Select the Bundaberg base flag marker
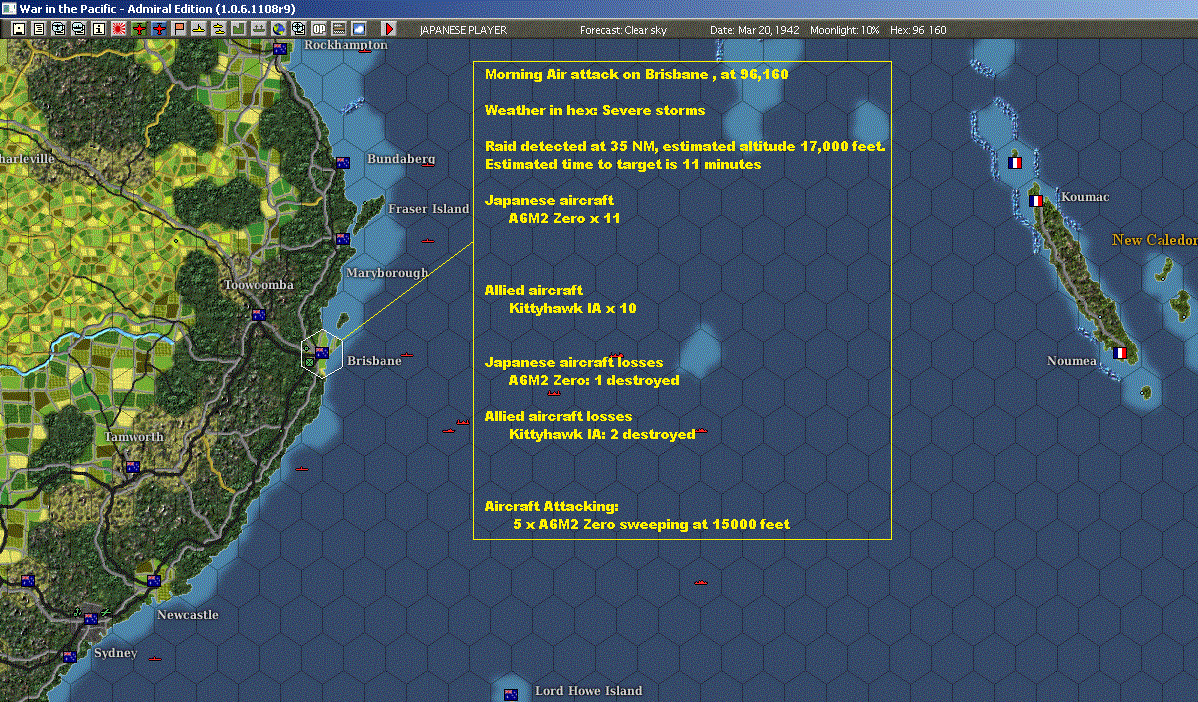This screenshot has width=1198, height=702. [x=343, y=163]
